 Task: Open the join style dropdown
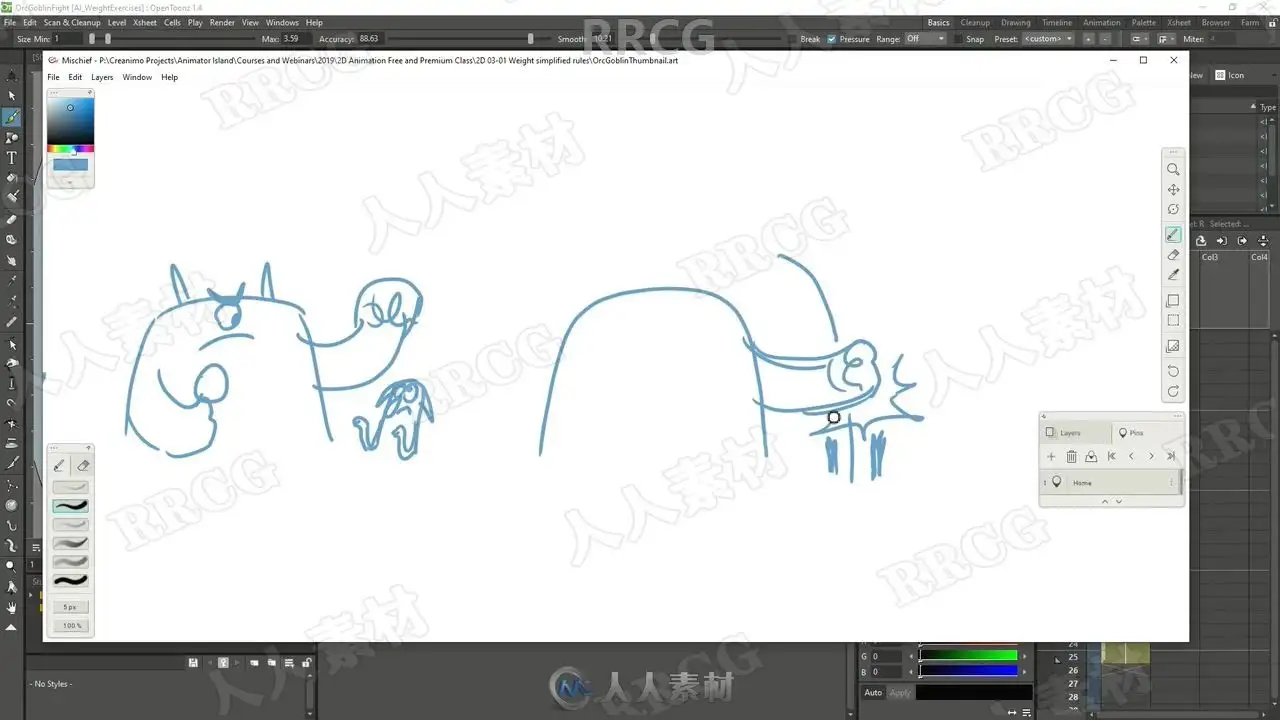pos(1166,39)
